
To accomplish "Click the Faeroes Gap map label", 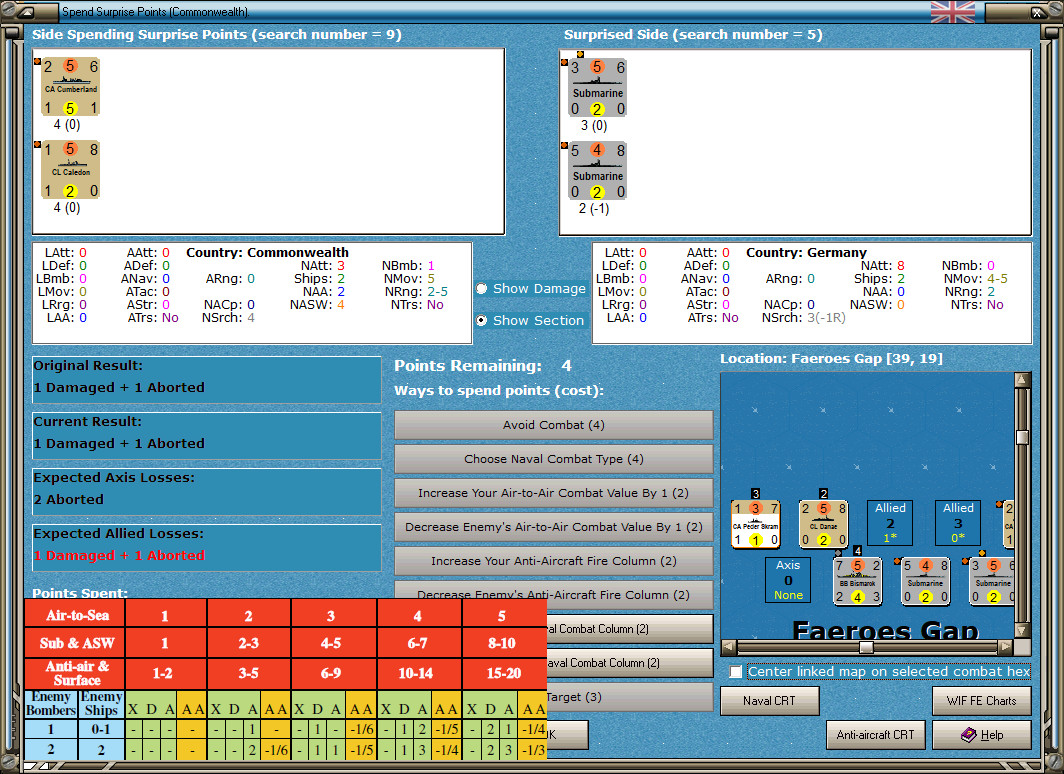I will tap(886, 630).
